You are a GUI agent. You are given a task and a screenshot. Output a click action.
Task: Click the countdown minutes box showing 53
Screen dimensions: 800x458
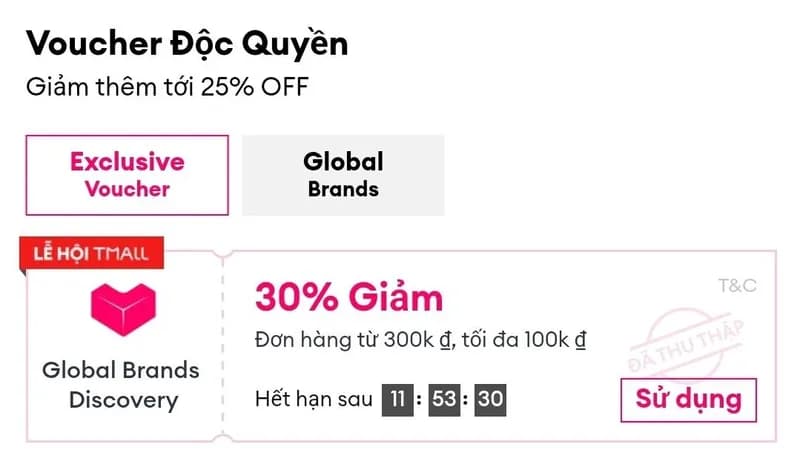click(444, 400)
